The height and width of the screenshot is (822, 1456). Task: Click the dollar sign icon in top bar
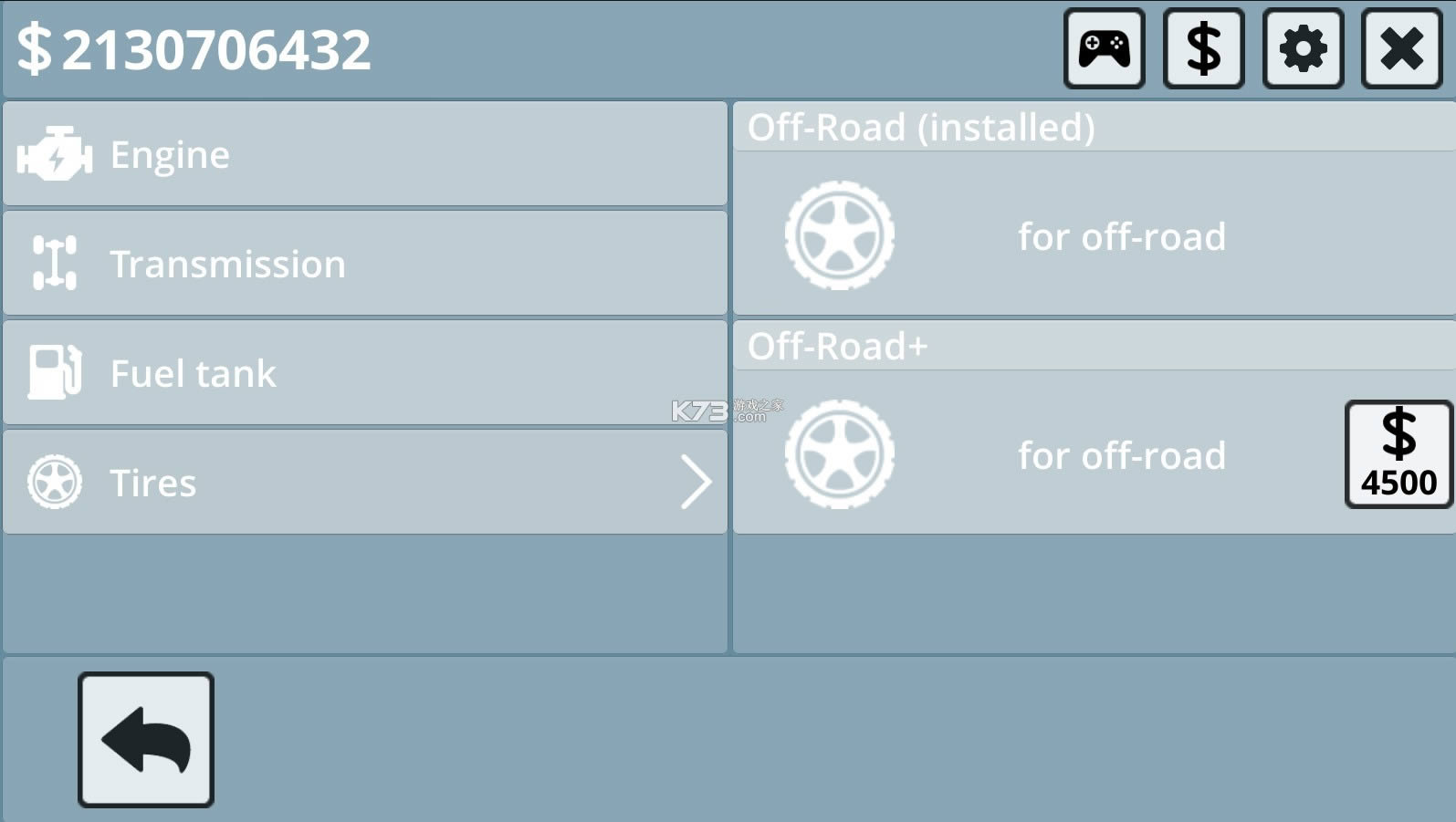click(x=1203, y=48)
